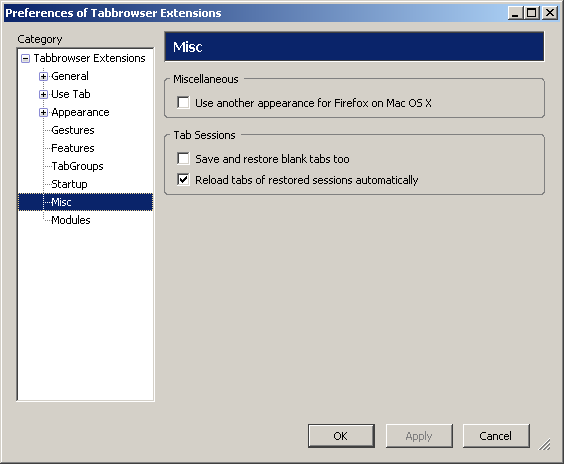Confirm preferences with the OK button

pos(341,436)
